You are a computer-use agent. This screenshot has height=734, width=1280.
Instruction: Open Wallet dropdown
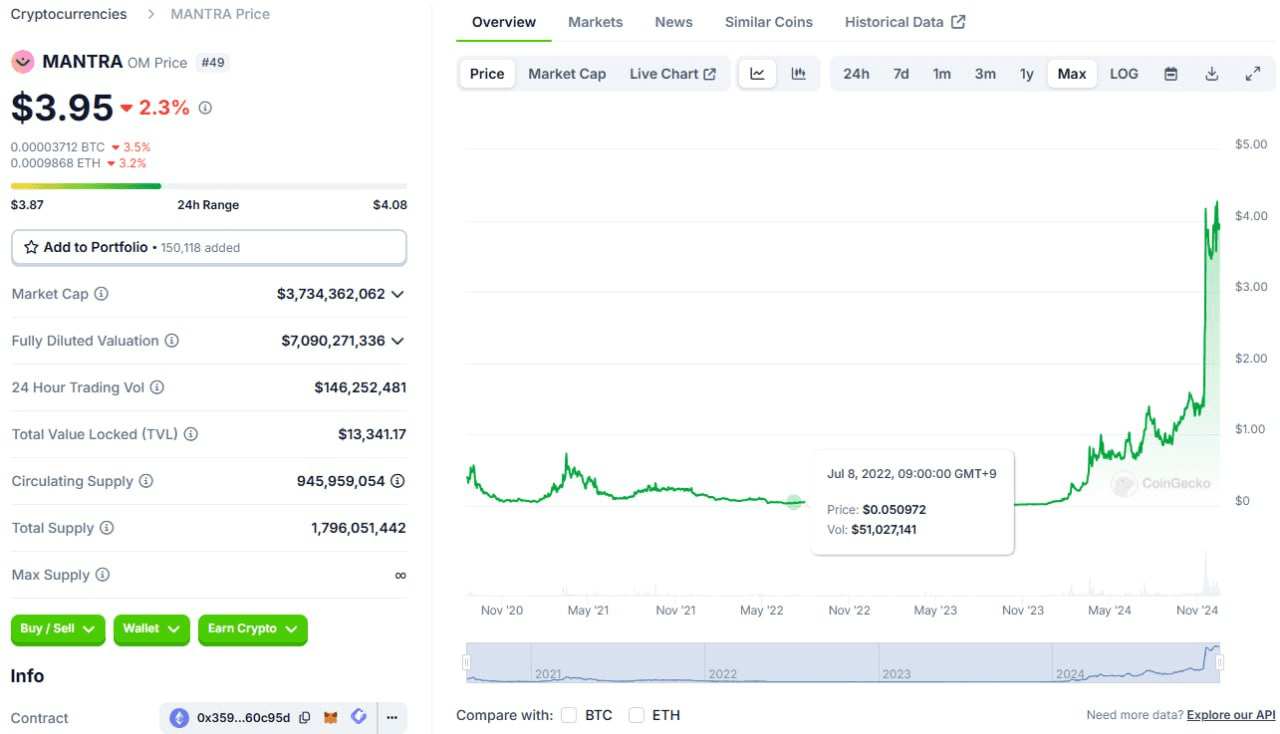click(151, 629)
